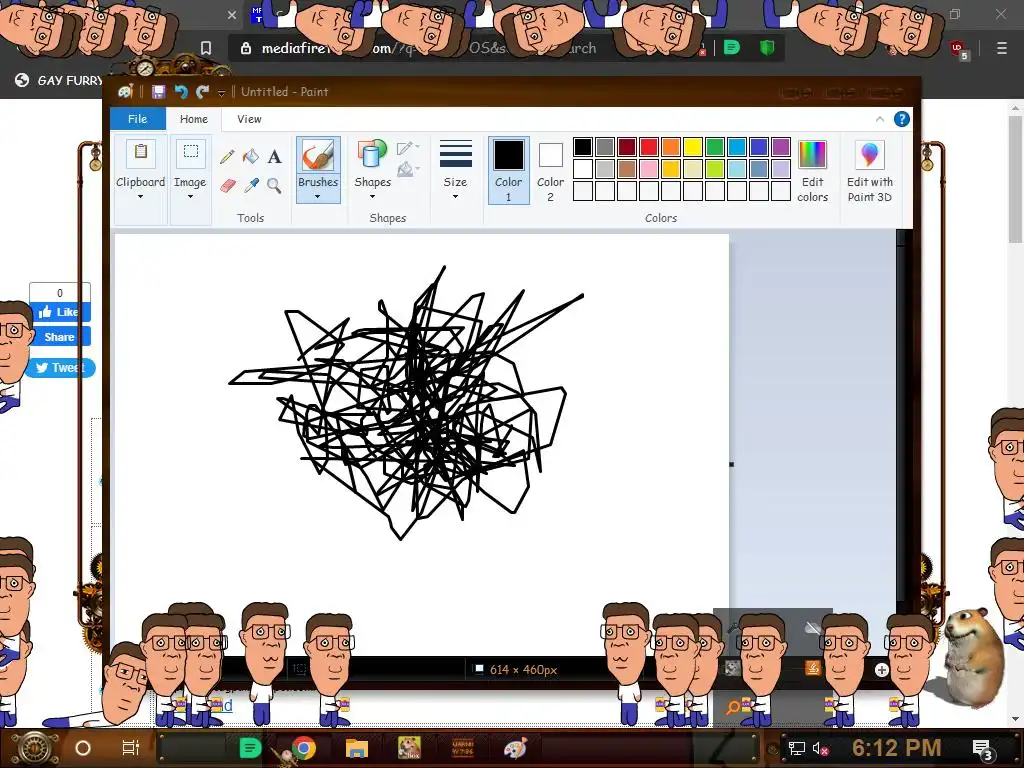The height and width of the screenshot is (768, 1024).
Task: Click the Undo arrow in Paint
Action: [x=181, y=92]
